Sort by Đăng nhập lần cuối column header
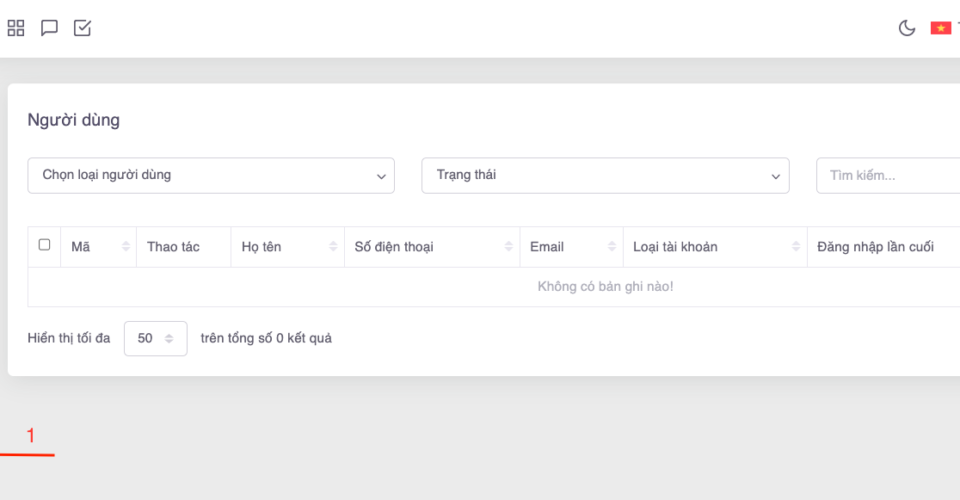 click(875, 247)
